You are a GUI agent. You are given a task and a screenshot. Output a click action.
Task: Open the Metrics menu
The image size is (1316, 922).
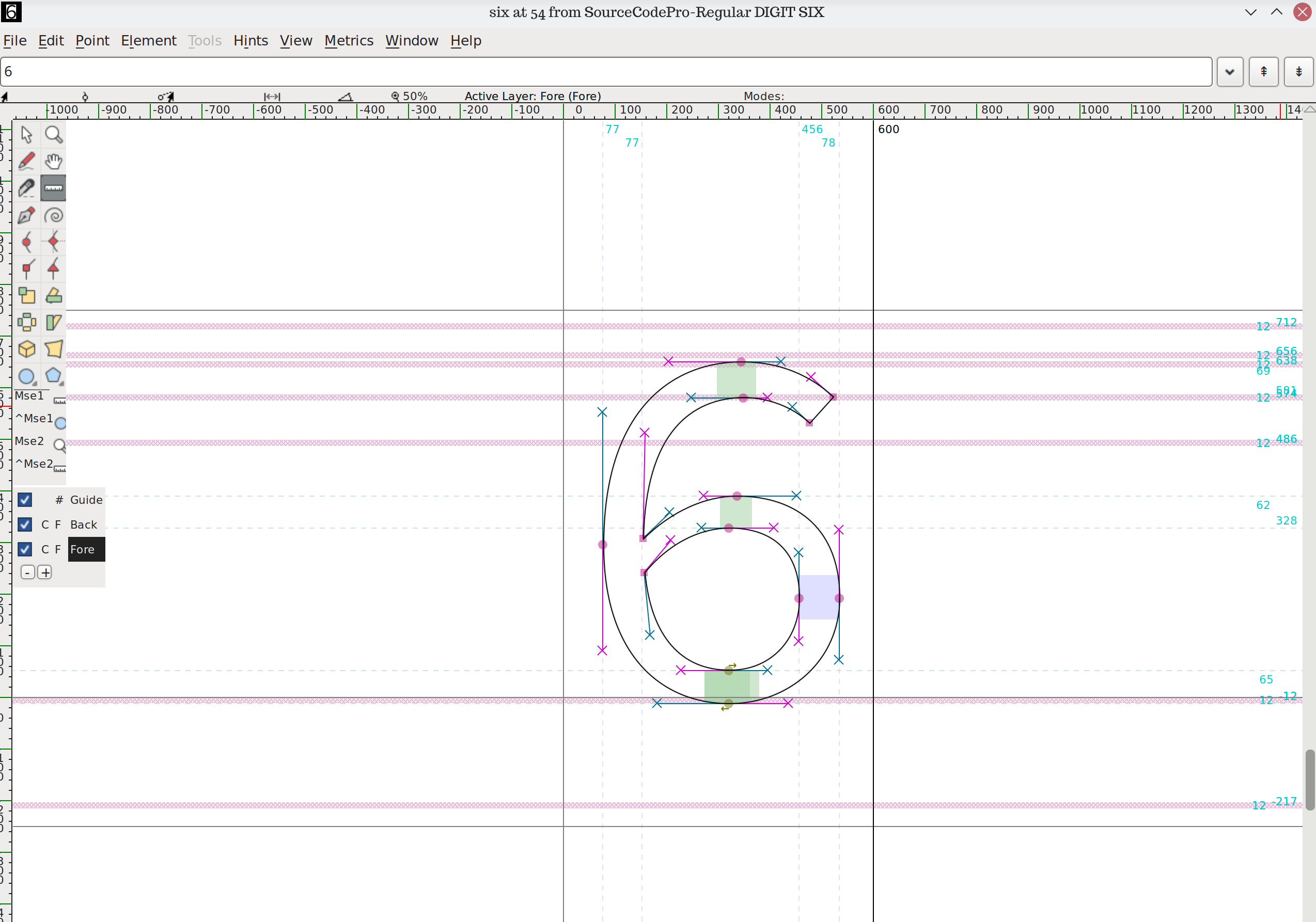click(349, 41)
